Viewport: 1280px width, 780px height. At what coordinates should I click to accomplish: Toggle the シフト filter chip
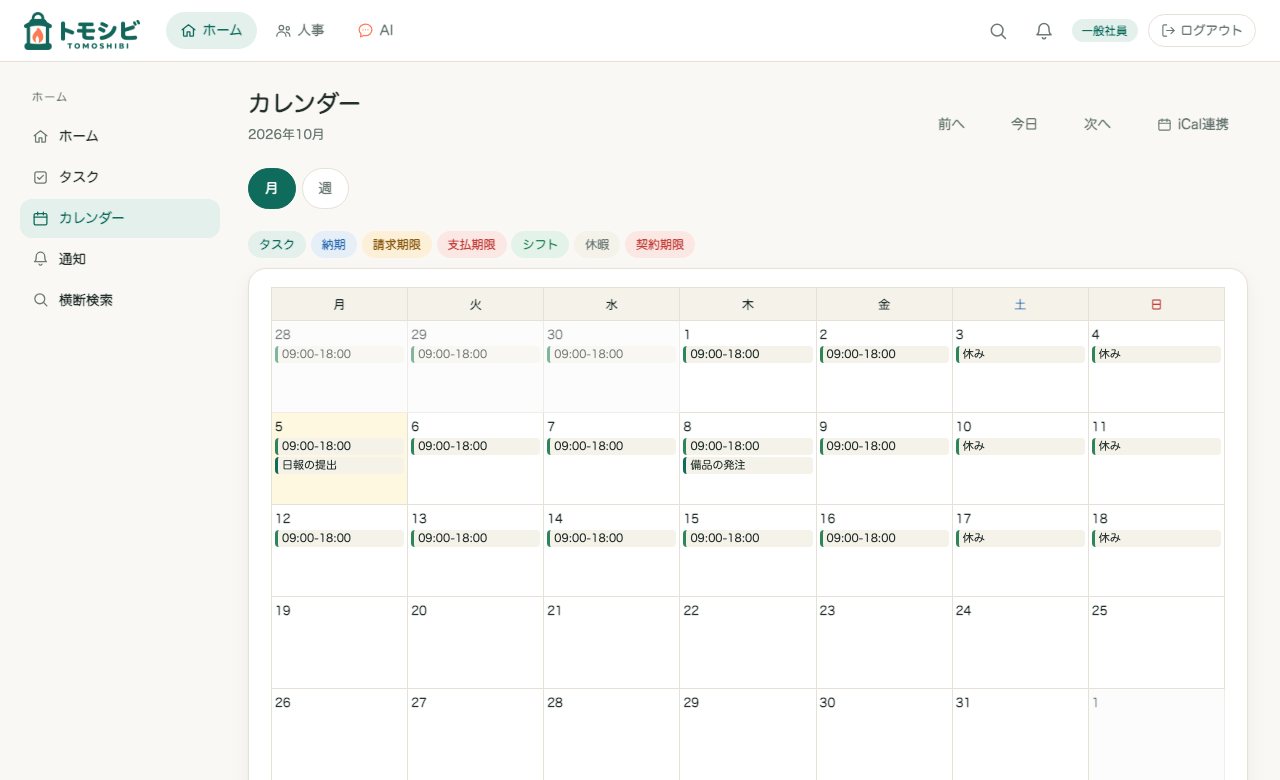coord(540,244)
